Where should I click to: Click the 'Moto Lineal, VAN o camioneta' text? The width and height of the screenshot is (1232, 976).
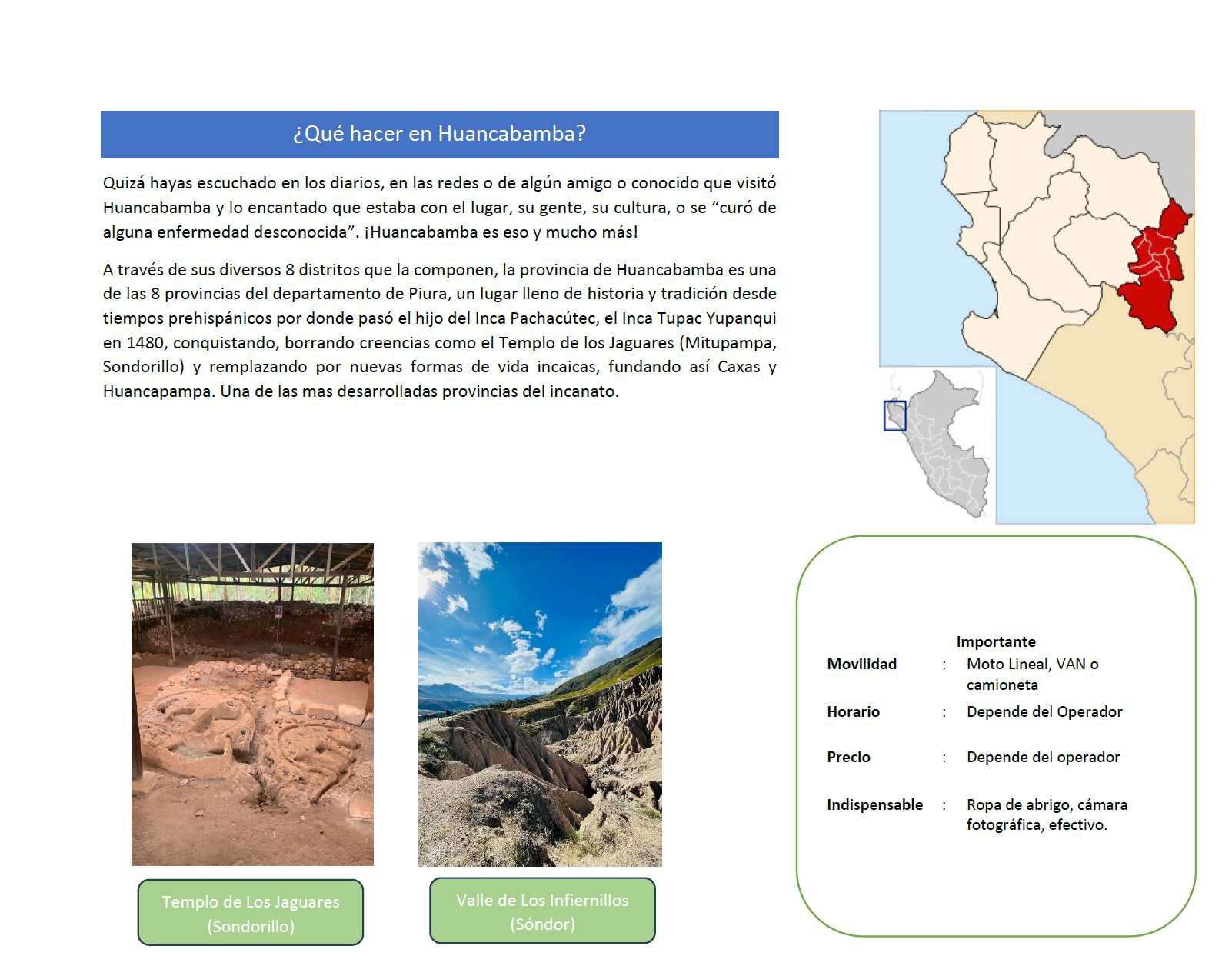pos(1031,674)
